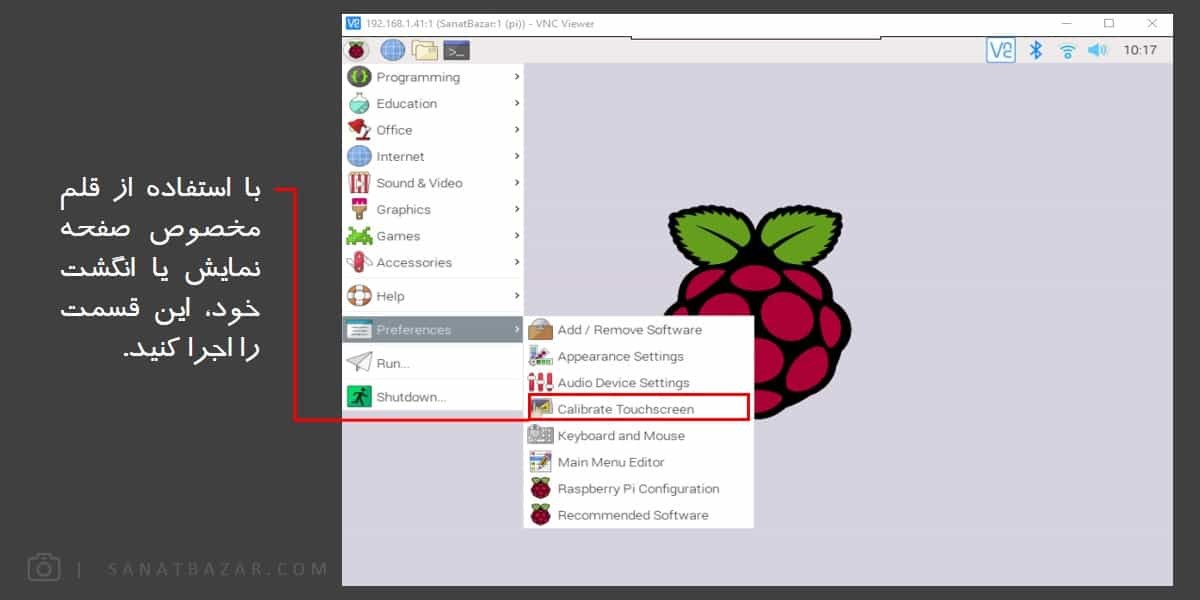The height and width of the screenshot is (600, 1200).
Task: Expand the Office submenu arrow
Action: (517, 130)
